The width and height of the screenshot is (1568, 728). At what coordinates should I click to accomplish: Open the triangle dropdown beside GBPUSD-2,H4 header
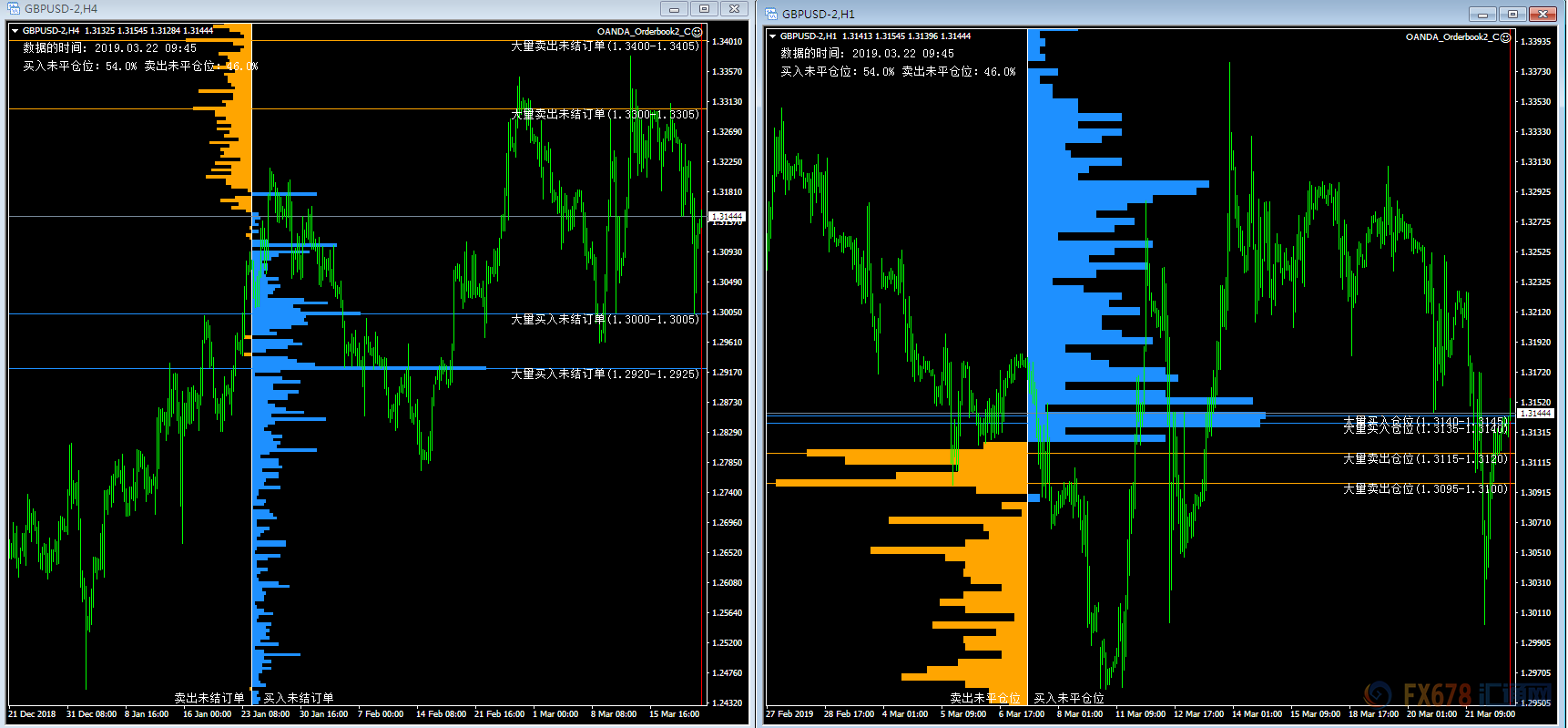[x=15, y=31]
